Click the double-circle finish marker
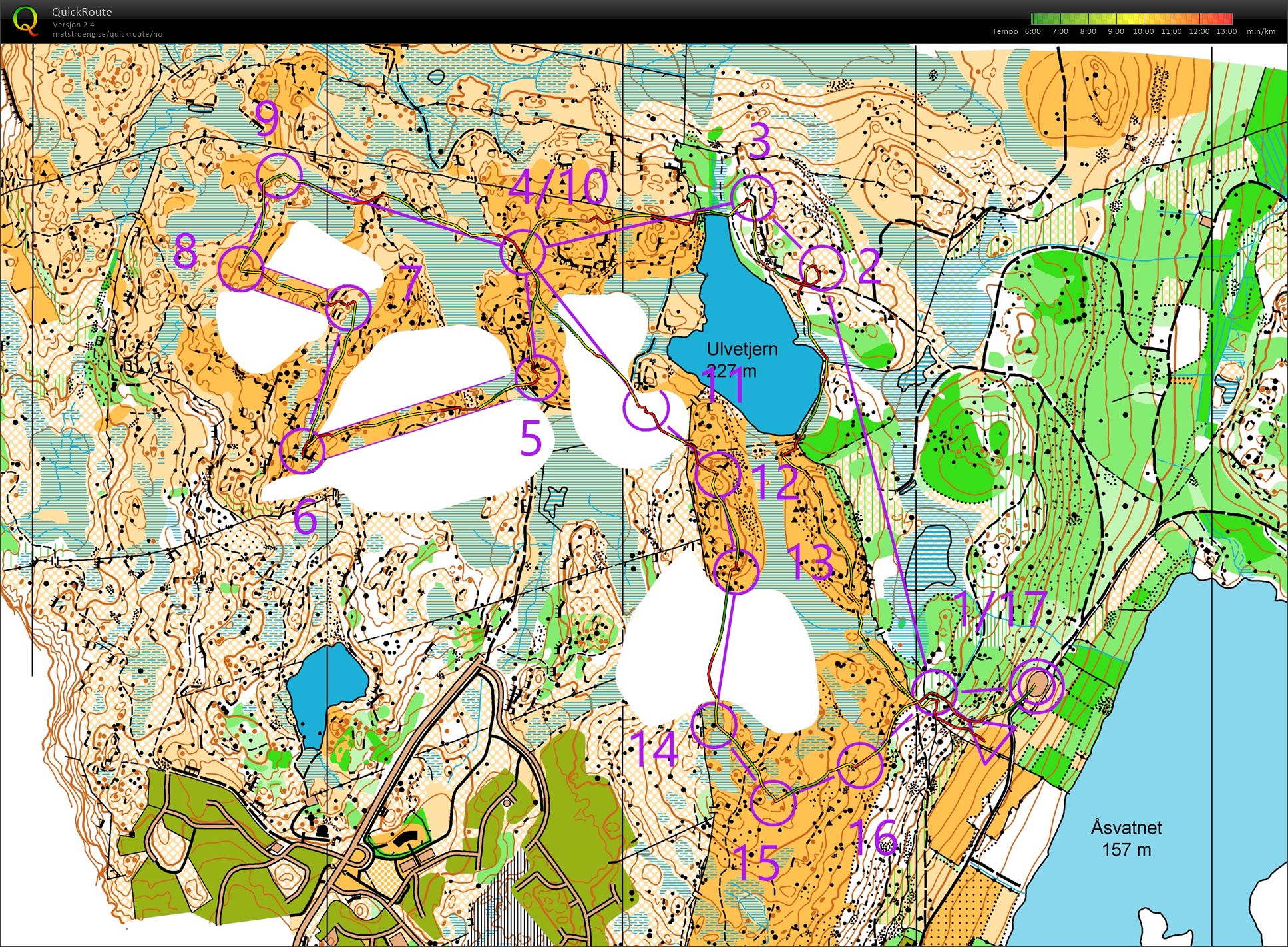This screenshot has width=1288, height=947. (1036, 686)
